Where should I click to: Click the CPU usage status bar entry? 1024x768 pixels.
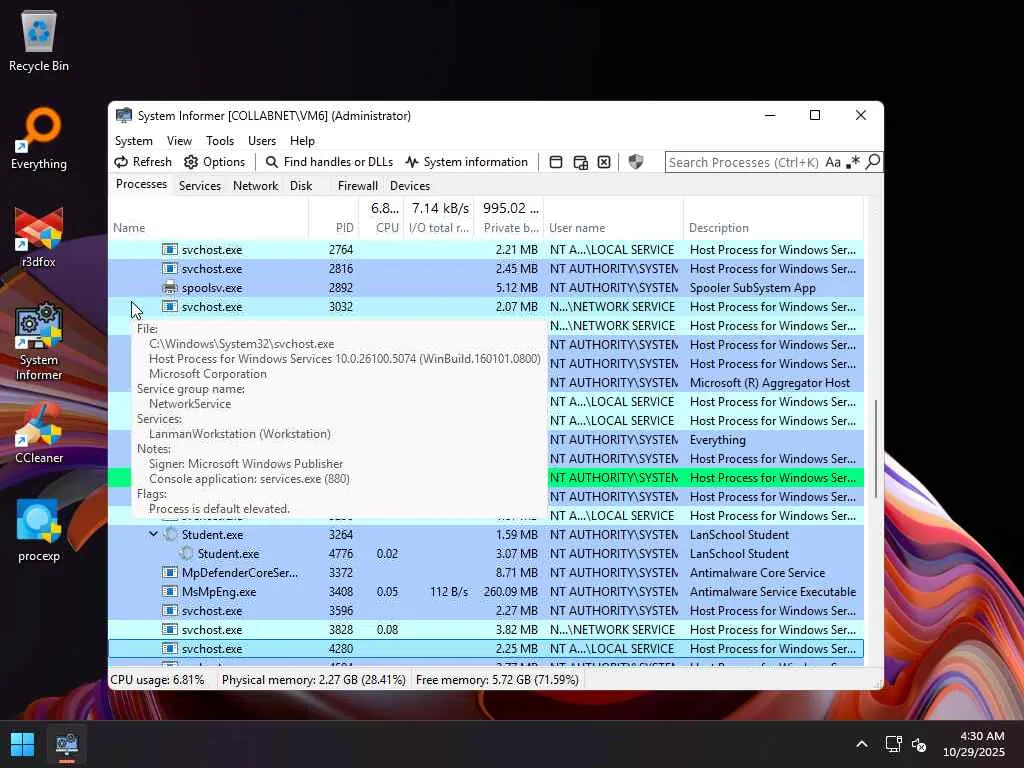157,680
